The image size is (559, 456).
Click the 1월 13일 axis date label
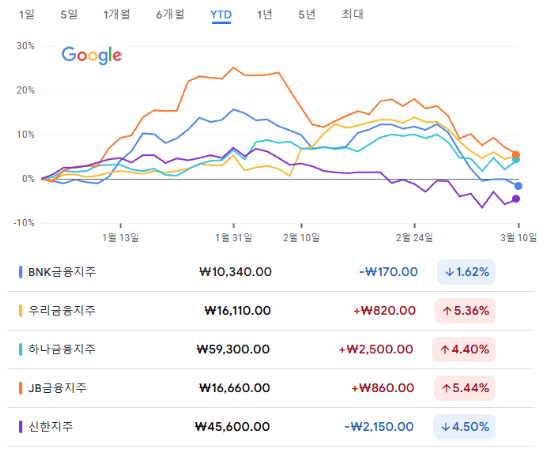[x=120, y=237]
